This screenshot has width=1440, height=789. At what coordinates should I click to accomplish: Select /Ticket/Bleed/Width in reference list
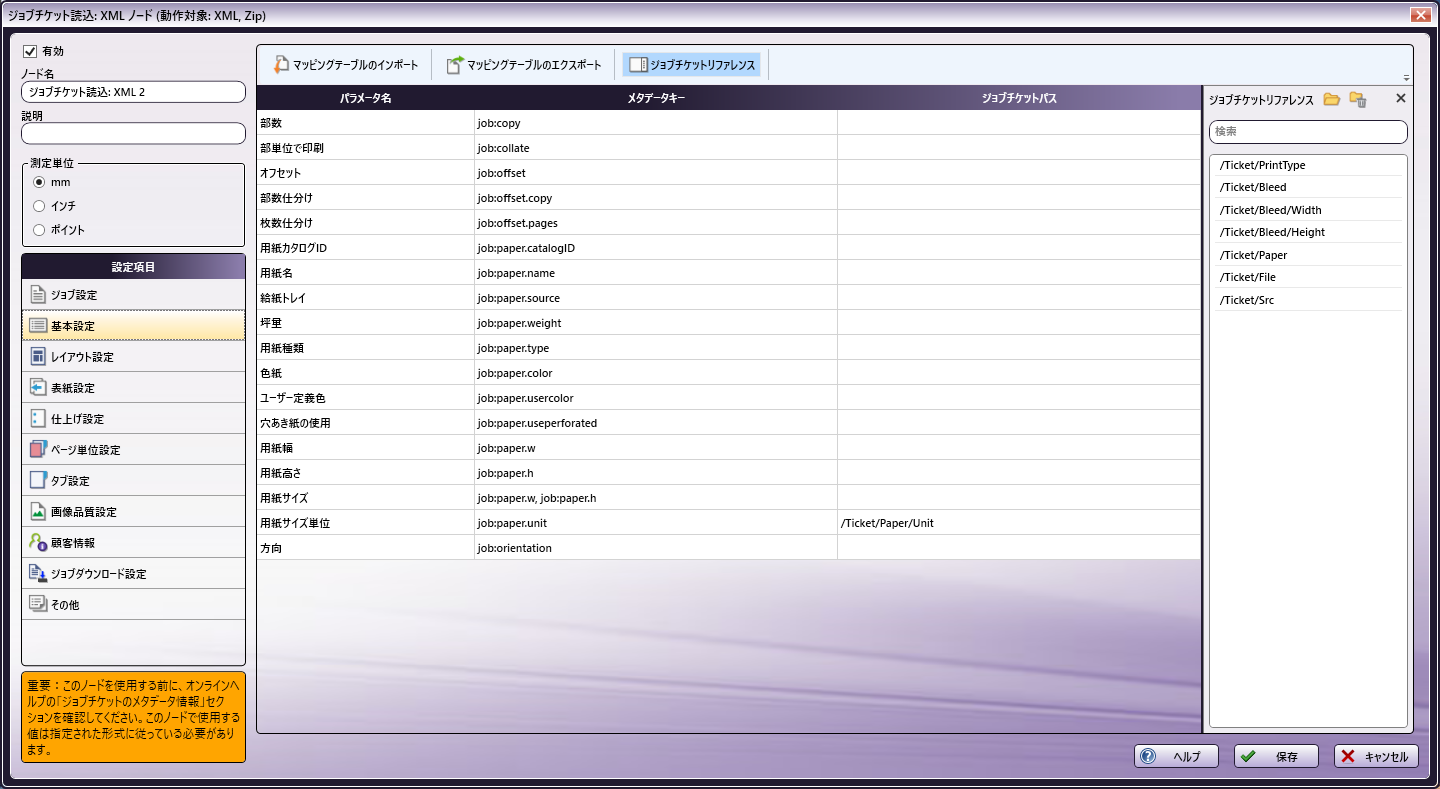1308,210
